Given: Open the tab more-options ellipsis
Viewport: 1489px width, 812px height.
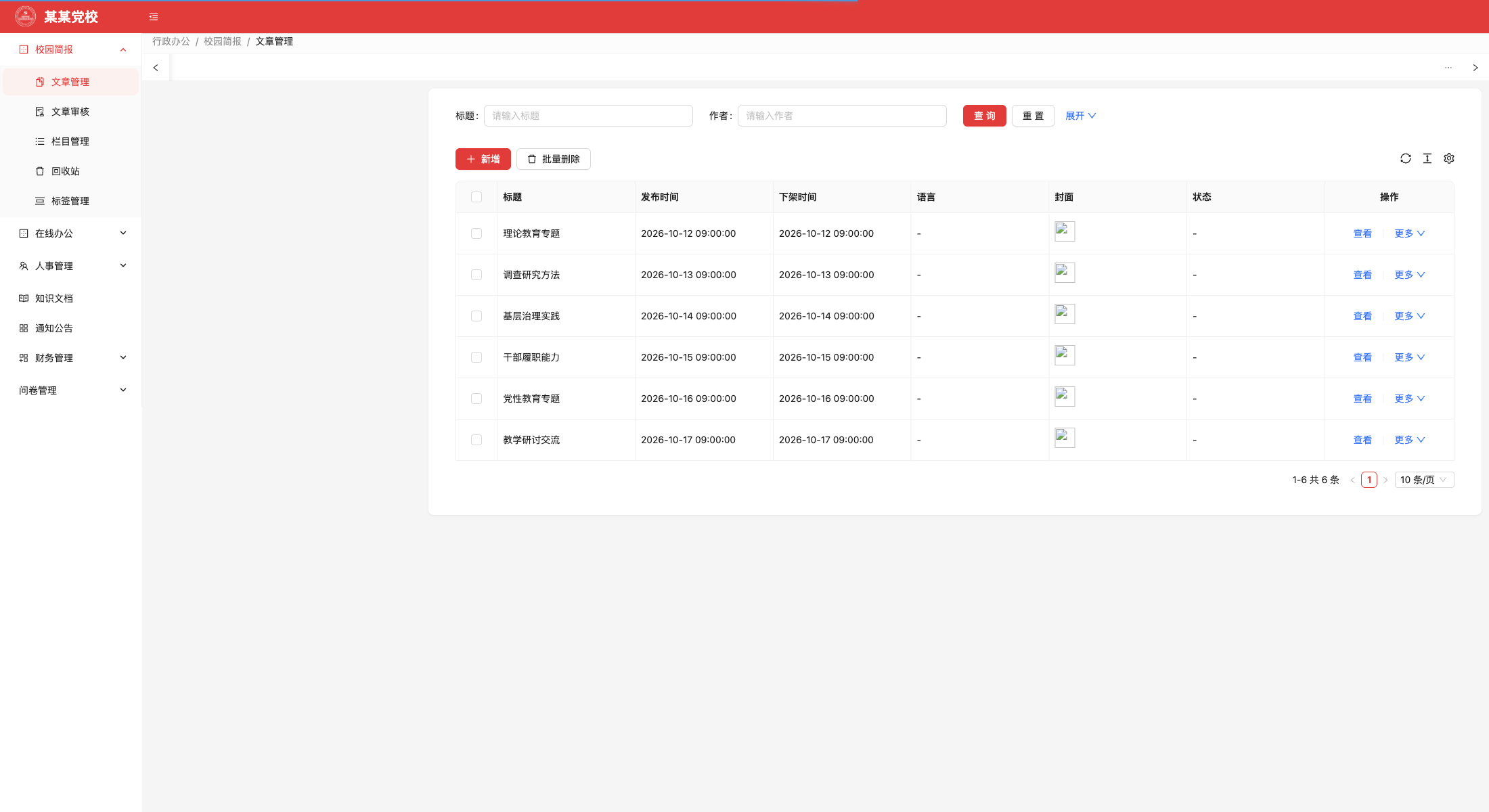Looking at the screenshot, I should [1448, 68].
